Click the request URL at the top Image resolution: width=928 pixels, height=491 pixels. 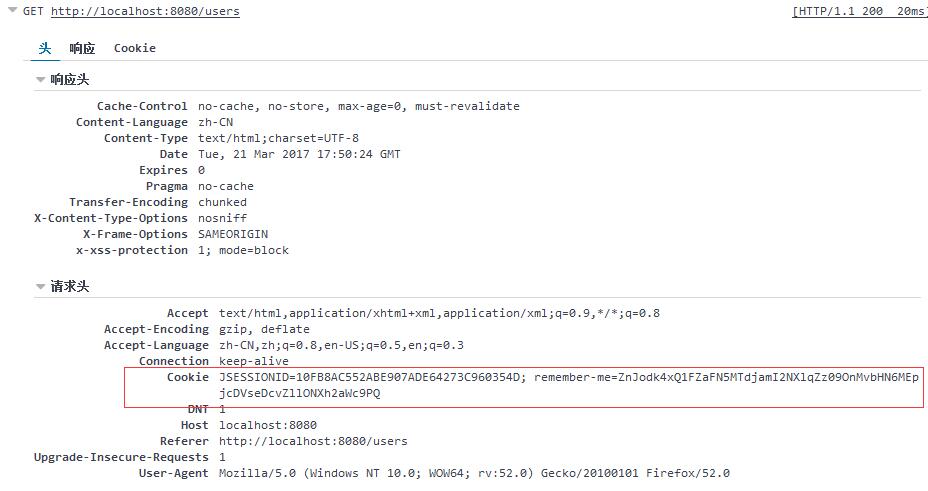[145, 12]
